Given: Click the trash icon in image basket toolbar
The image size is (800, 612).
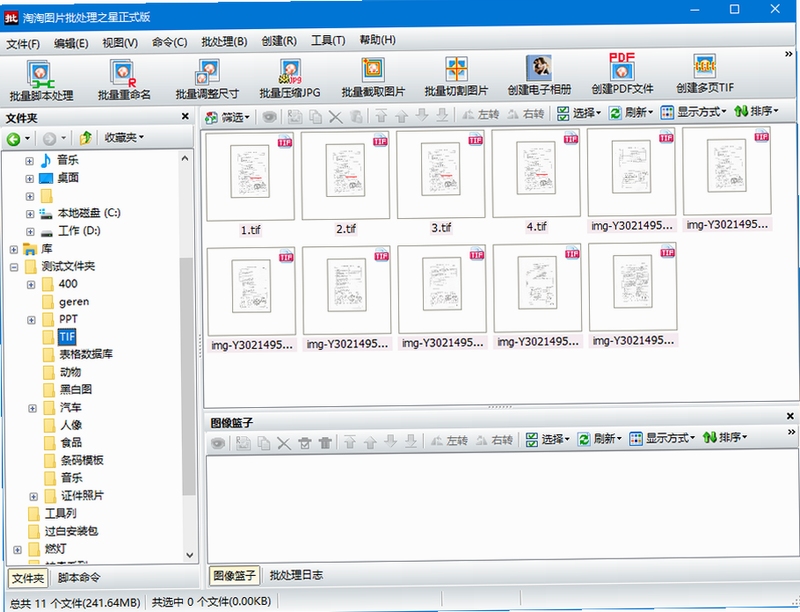Looking at the screenshot, I should click(x=325, y=443).
